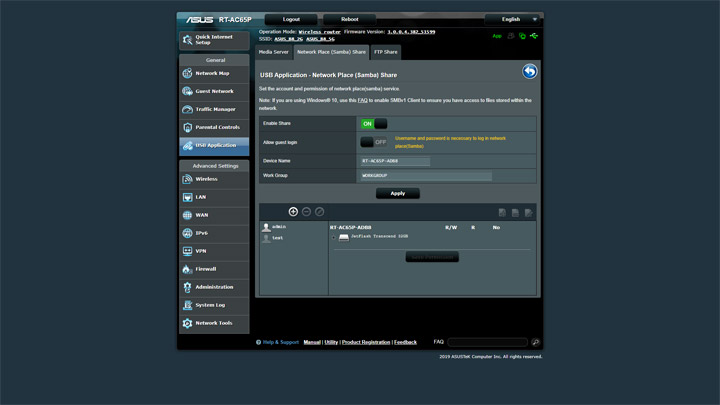Viewport: 720px width, 405px height.
Task: Open Network Tools page
Action: coord(214,323)
